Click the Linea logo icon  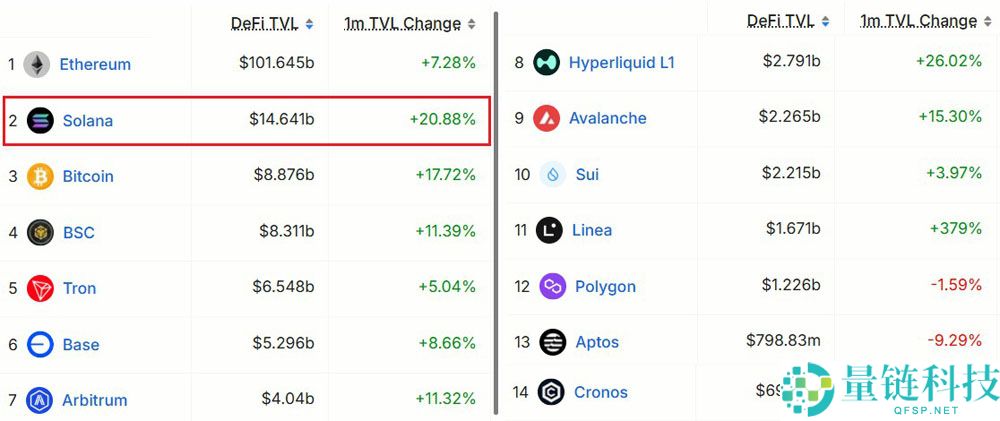click(549, 231)
